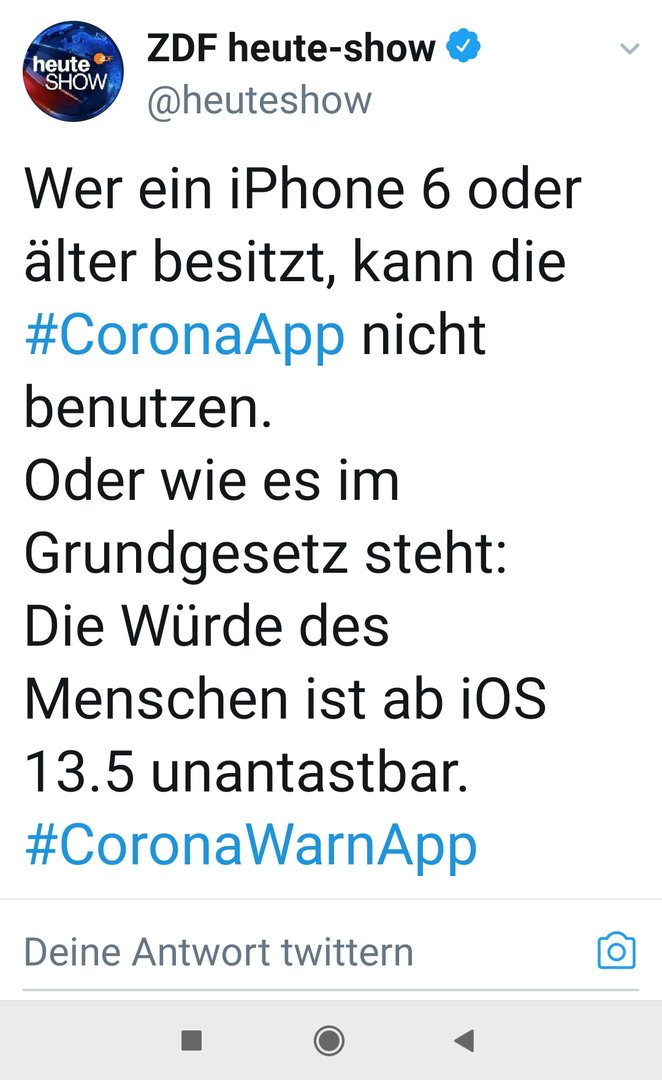Click the word 'unantastbar.' in the tweet
The image size is (662, 1080).
309,772
